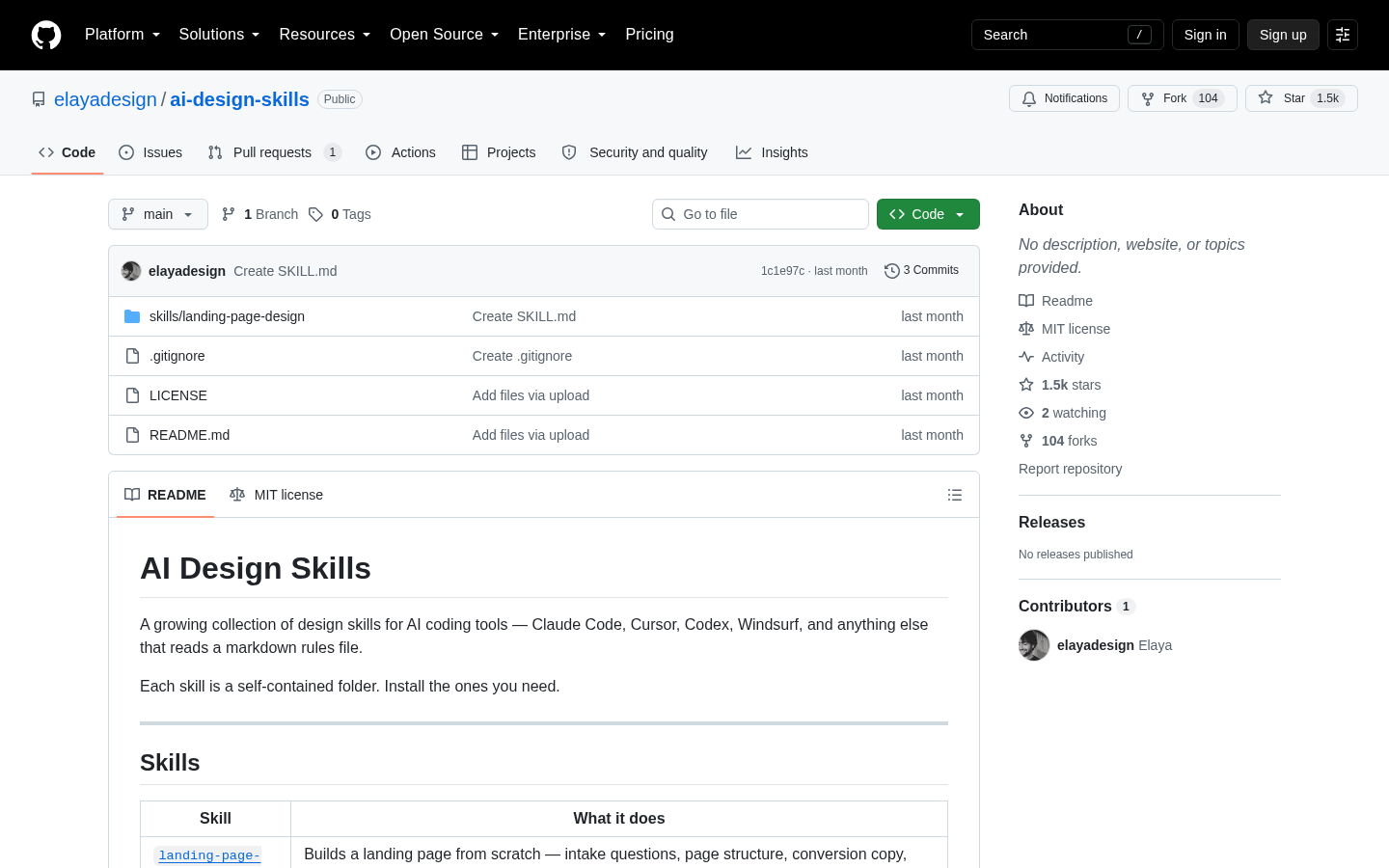Click the Notifications bell button

pos(1064,98)
